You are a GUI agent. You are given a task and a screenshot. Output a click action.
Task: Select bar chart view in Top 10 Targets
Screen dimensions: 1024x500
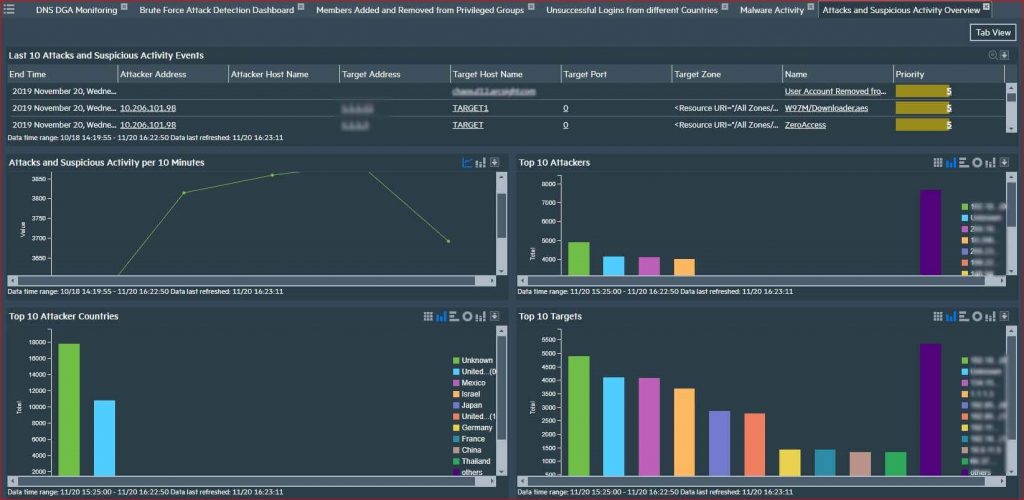tap(950, 316)
